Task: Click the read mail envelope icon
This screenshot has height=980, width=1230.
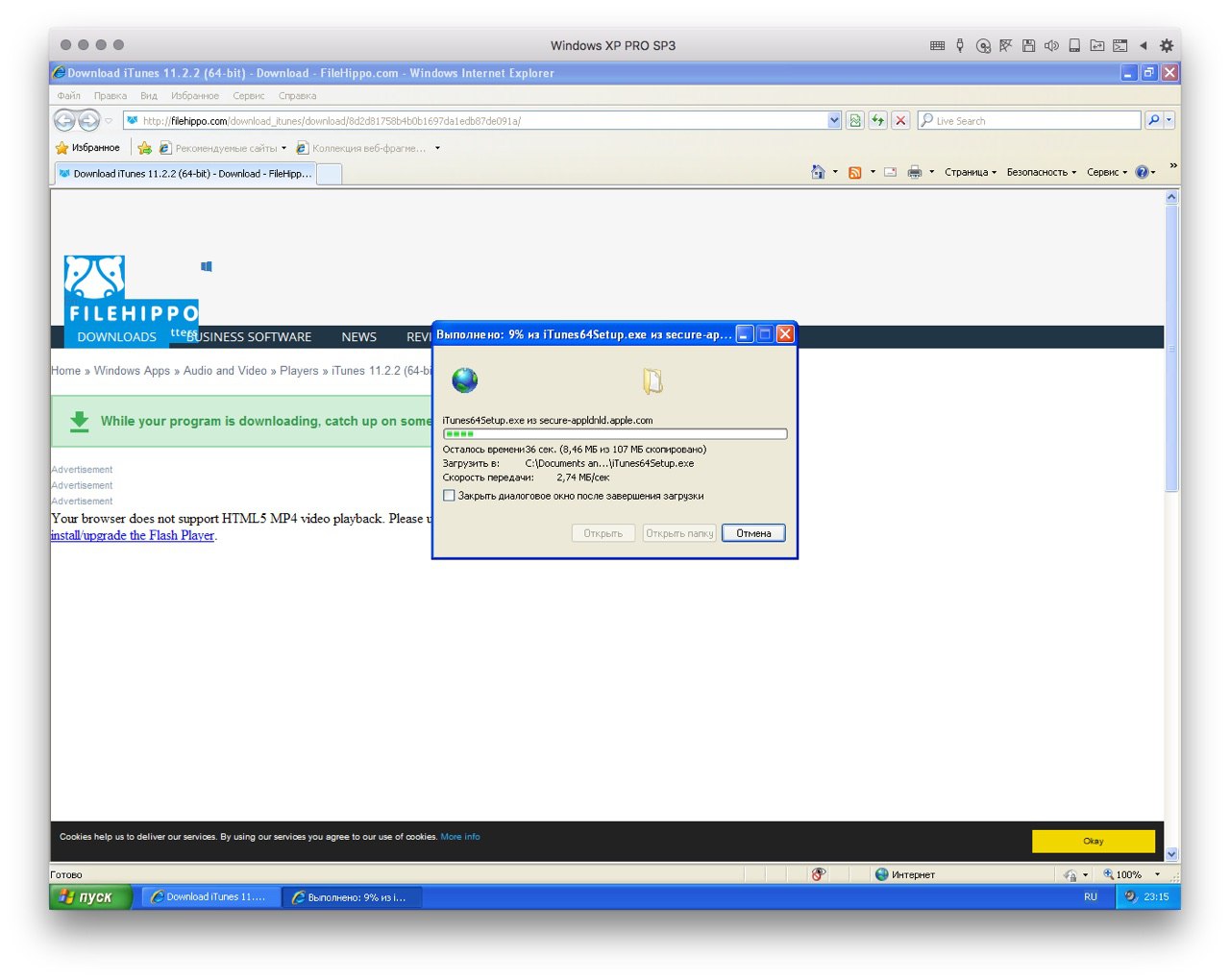Action: [890, 172]
